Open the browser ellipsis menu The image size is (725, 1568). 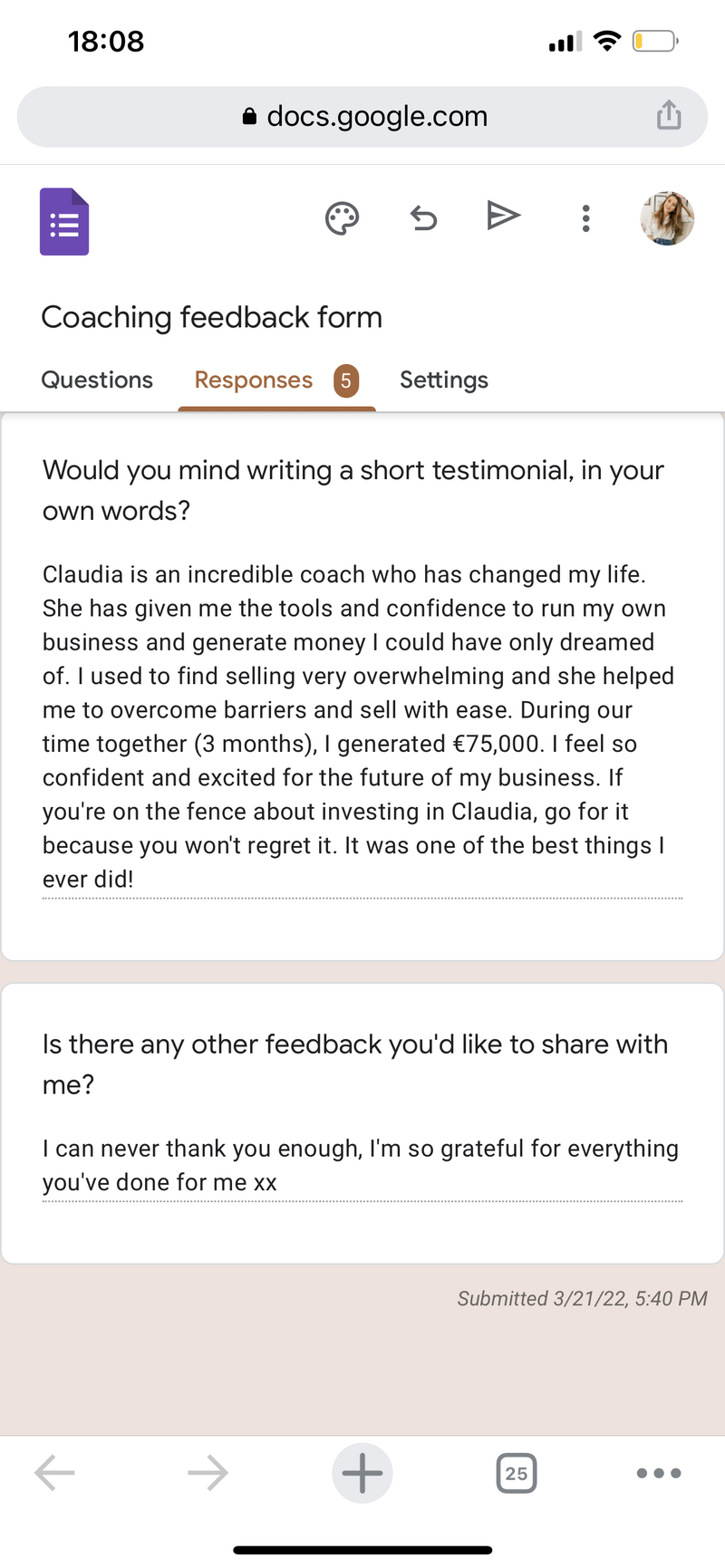[x=659, y=1473]
